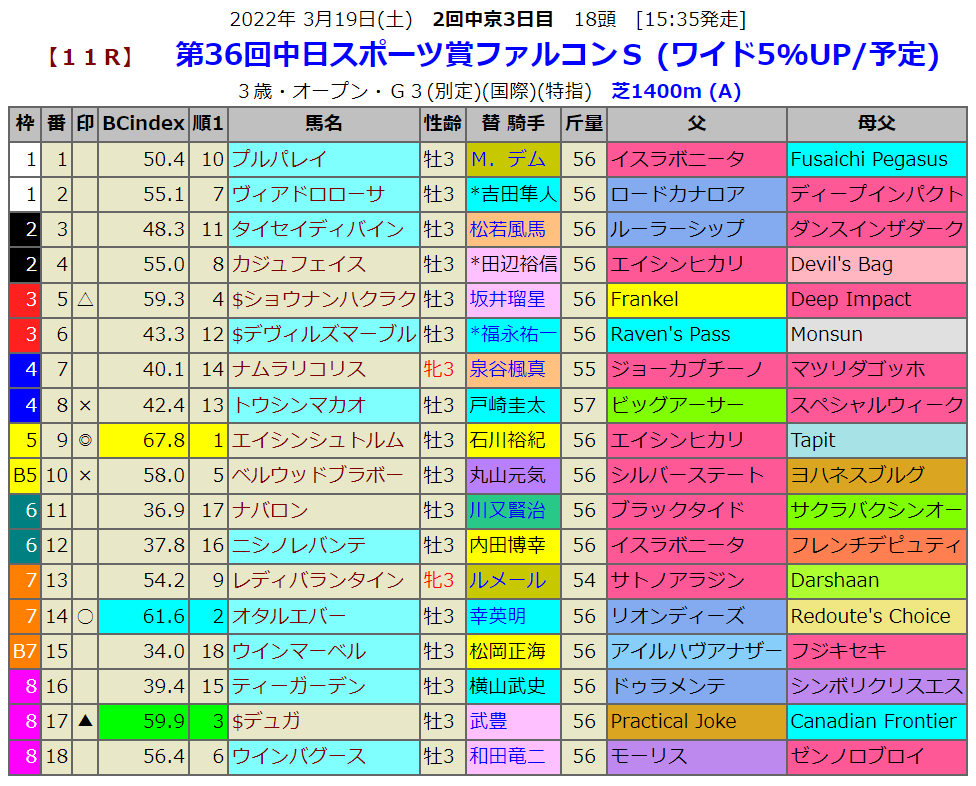Sort by the BCindex column header
Screen dimensions: 976x786
pos(143,124)
